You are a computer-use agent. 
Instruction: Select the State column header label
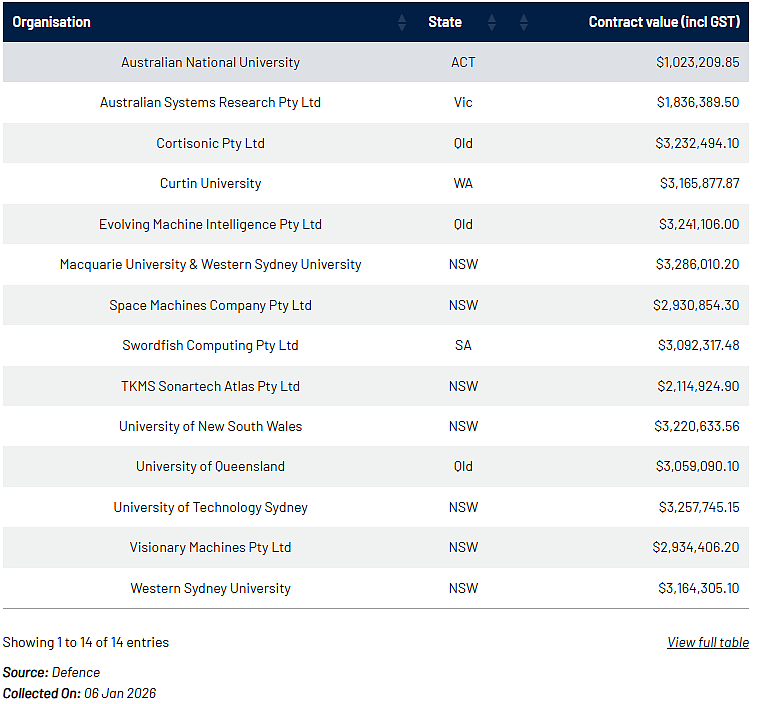[x=445, y=22]
